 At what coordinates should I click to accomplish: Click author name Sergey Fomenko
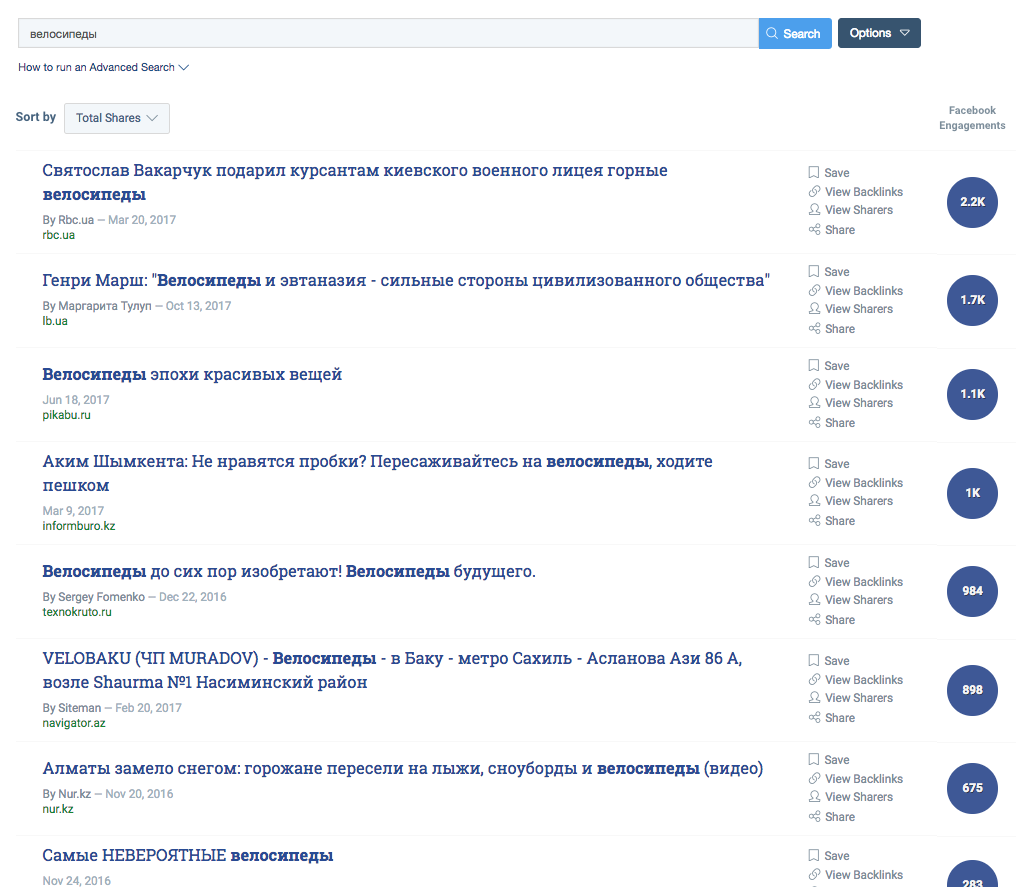(102, 597)
